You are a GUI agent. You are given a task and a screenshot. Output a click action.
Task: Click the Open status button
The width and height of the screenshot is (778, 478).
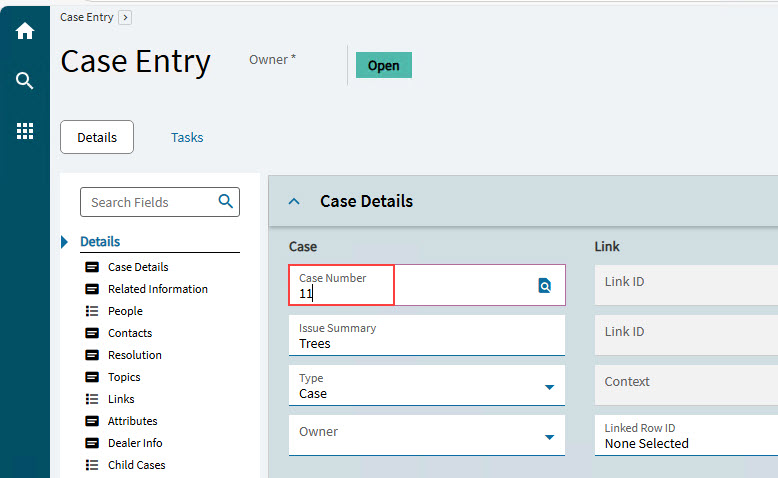click(384, 65)
